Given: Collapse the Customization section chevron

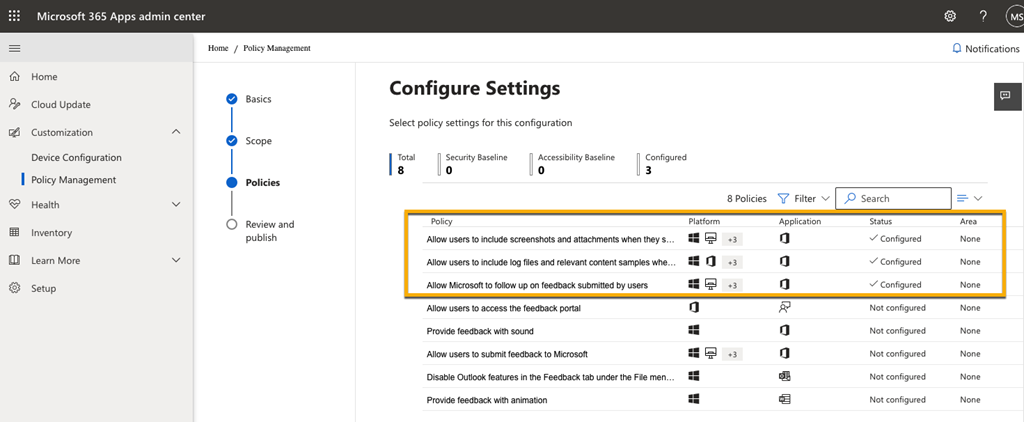Looking at the screenshot, I should [176, 132].
